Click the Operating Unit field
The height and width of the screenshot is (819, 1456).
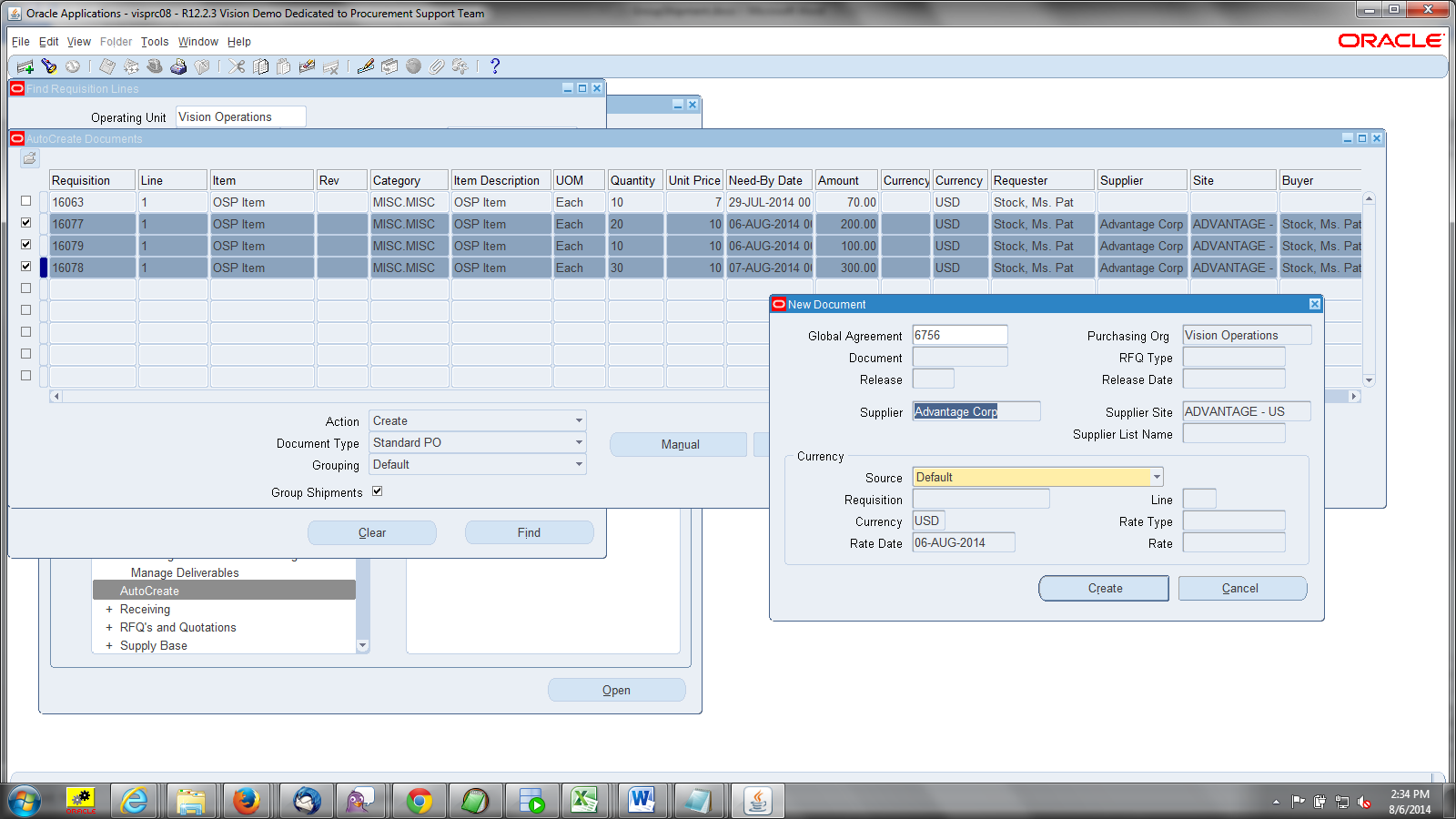(241, 116)
